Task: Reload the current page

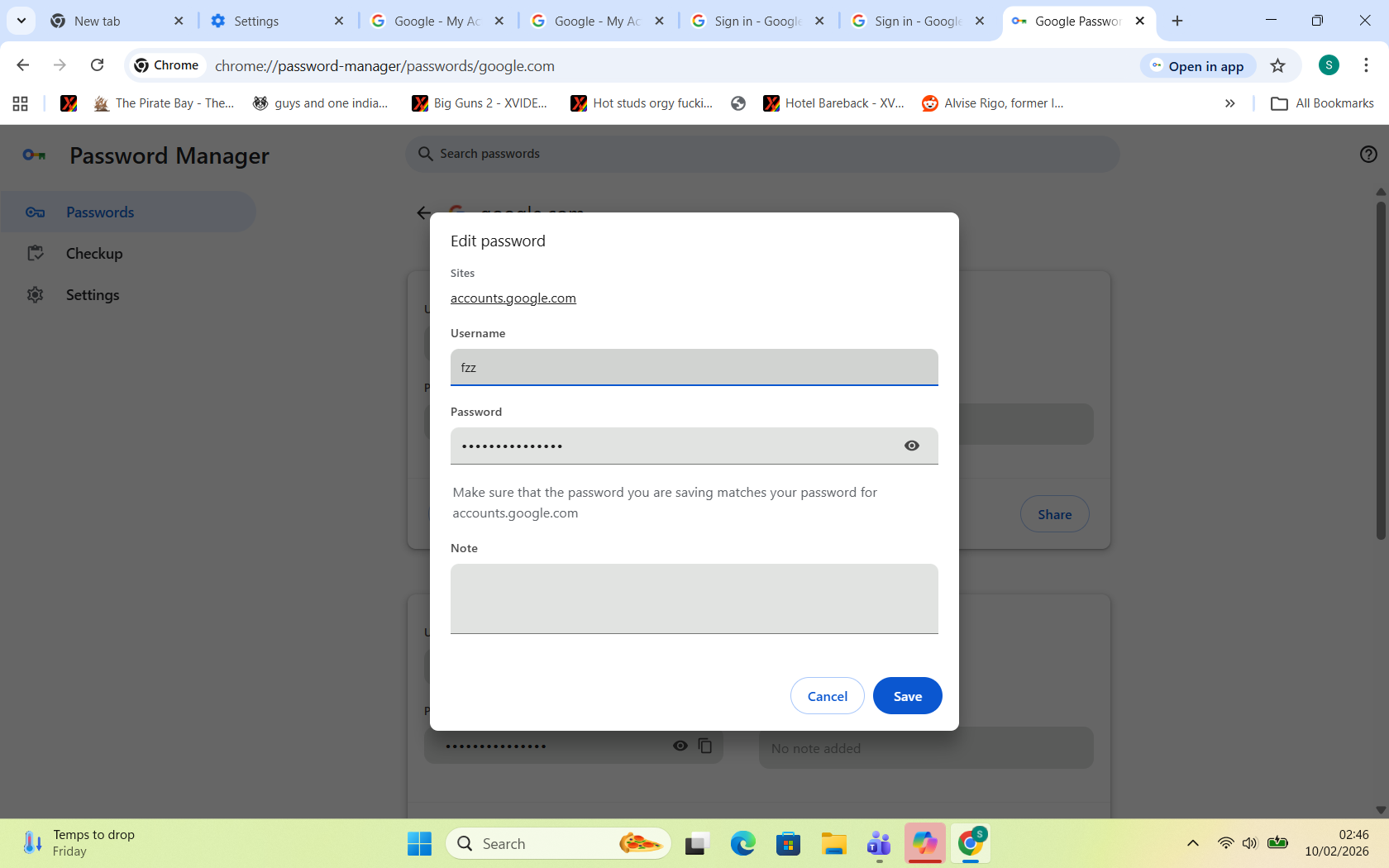Action: pos(98,65)
